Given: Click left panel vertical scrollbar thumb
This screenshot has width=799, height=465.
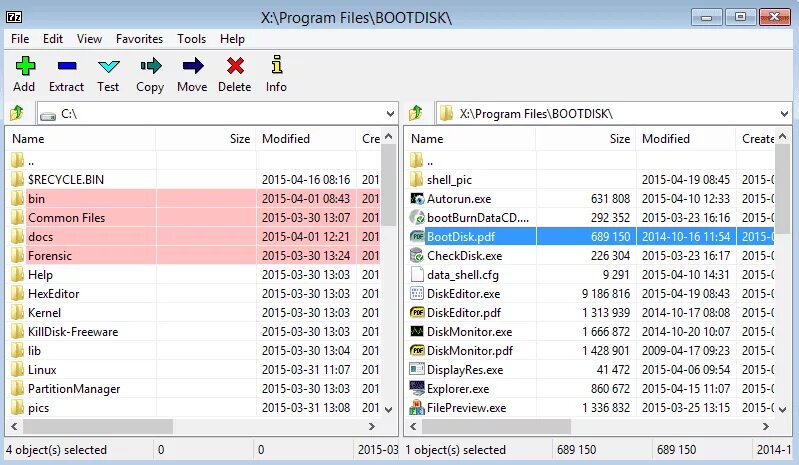Looking at the screenshot, I should [x=389, y=184].
